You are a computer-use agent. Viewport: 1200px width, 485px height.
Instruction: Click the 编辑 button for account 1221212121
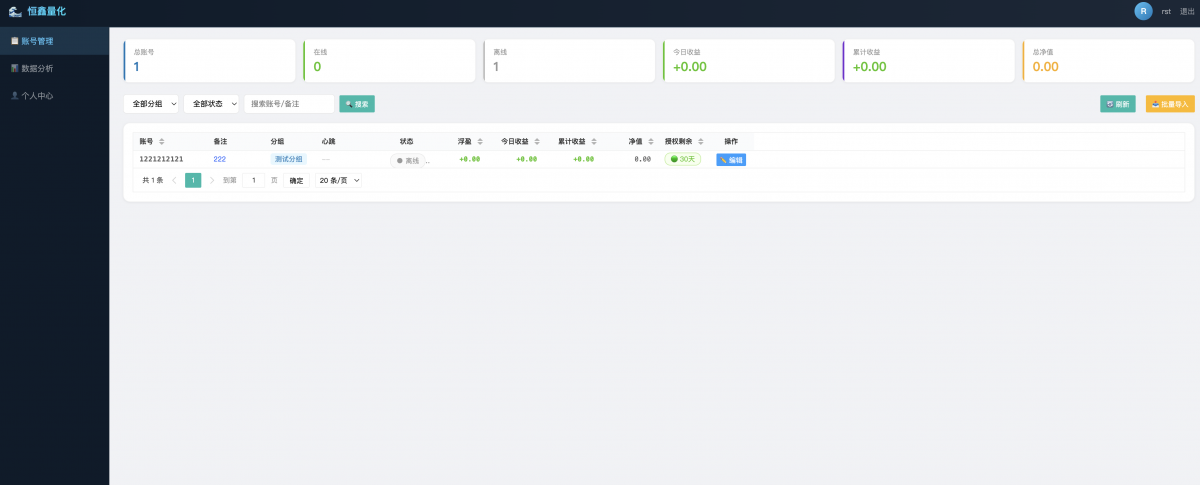point(731,160)
